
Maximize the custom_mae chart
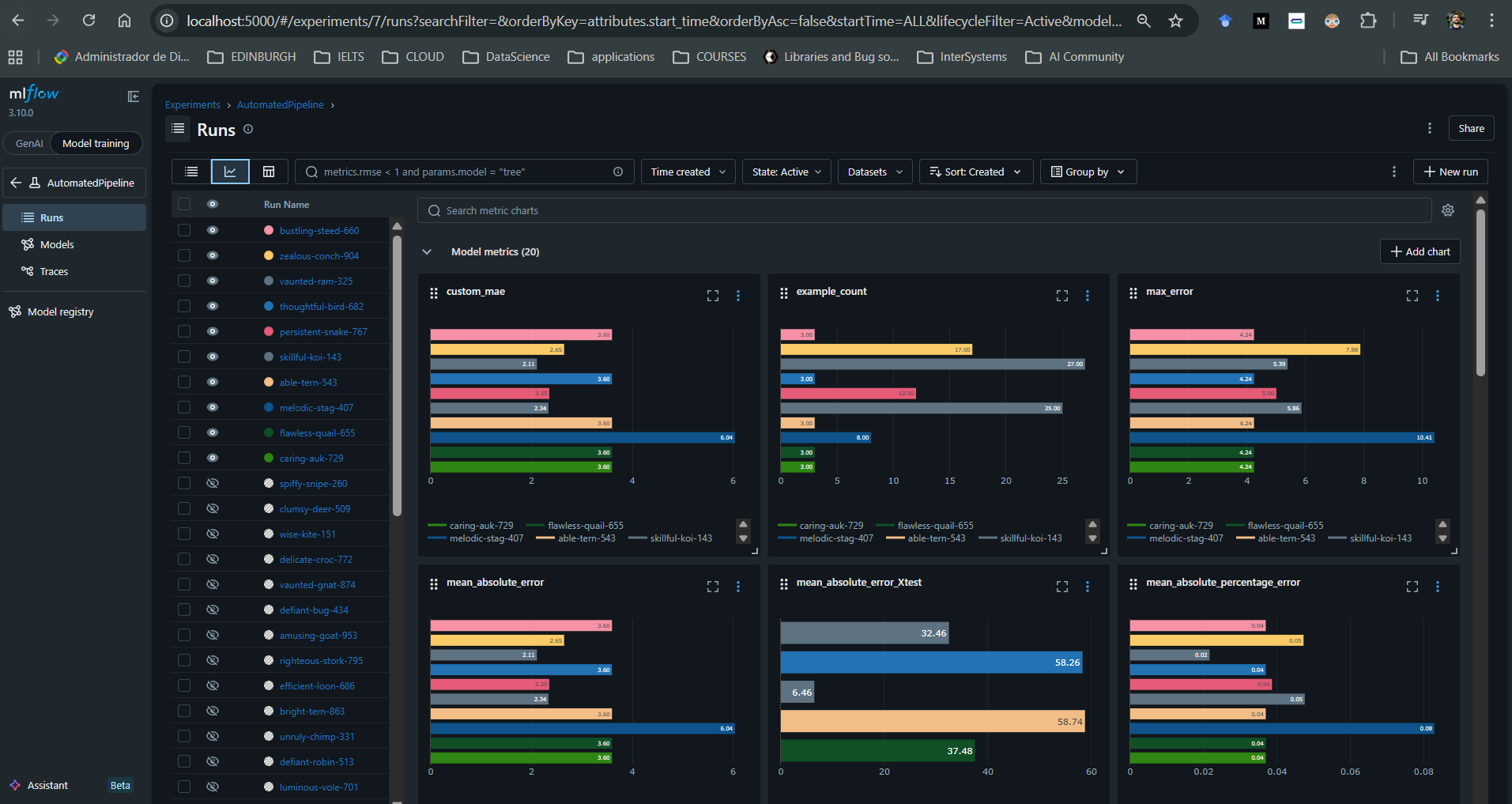[x=712, y=296]
